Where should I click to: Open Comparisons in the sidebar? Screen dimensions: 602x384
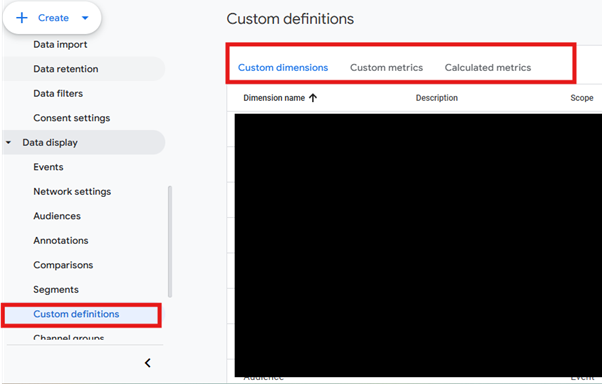[63, 265]
